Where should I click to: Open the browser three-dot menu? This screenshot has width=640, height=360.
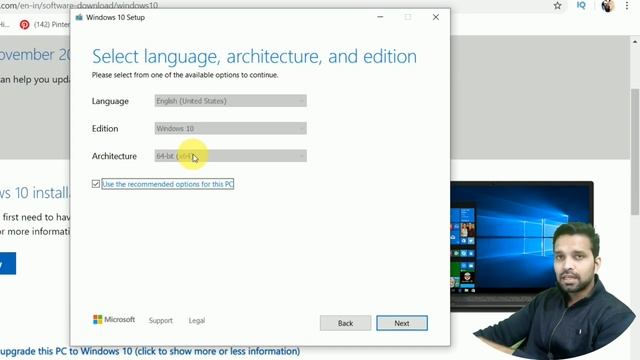[627, 6]
